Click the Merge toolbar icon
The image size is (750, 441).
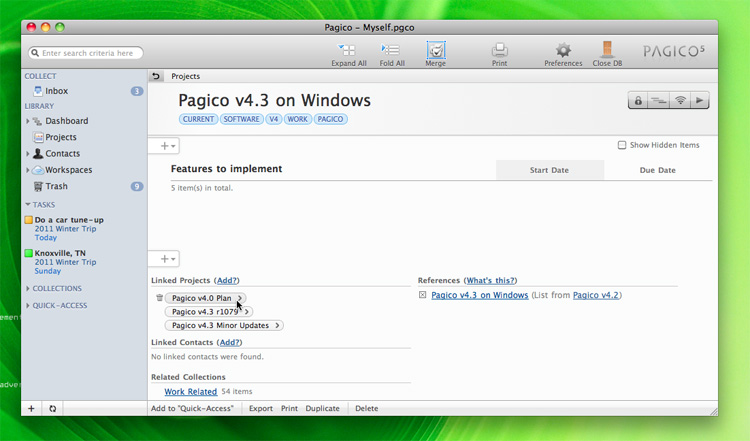[x=436, y=50]
